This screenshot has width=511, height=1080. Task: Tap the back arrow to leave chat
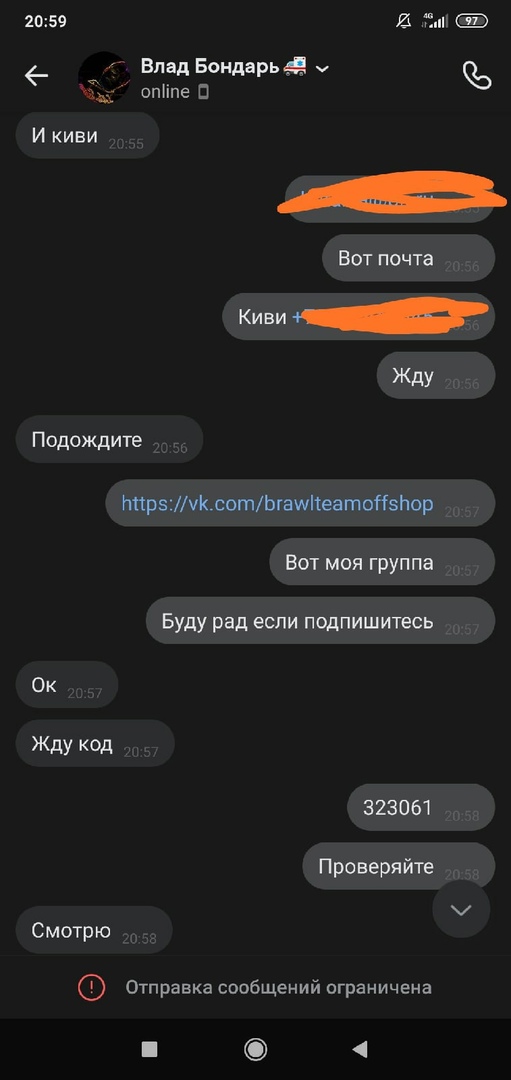coord(36,76)
